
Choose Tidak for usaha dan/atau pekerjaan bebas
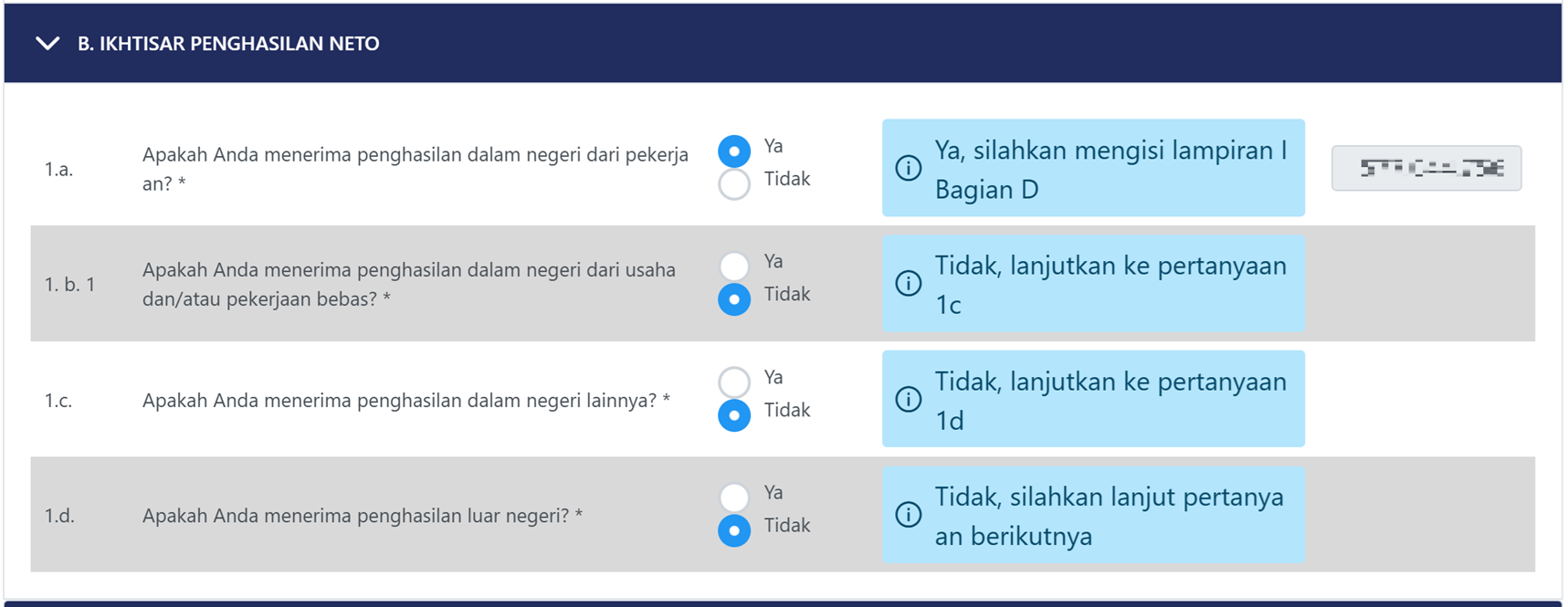(x=734, y=299)
